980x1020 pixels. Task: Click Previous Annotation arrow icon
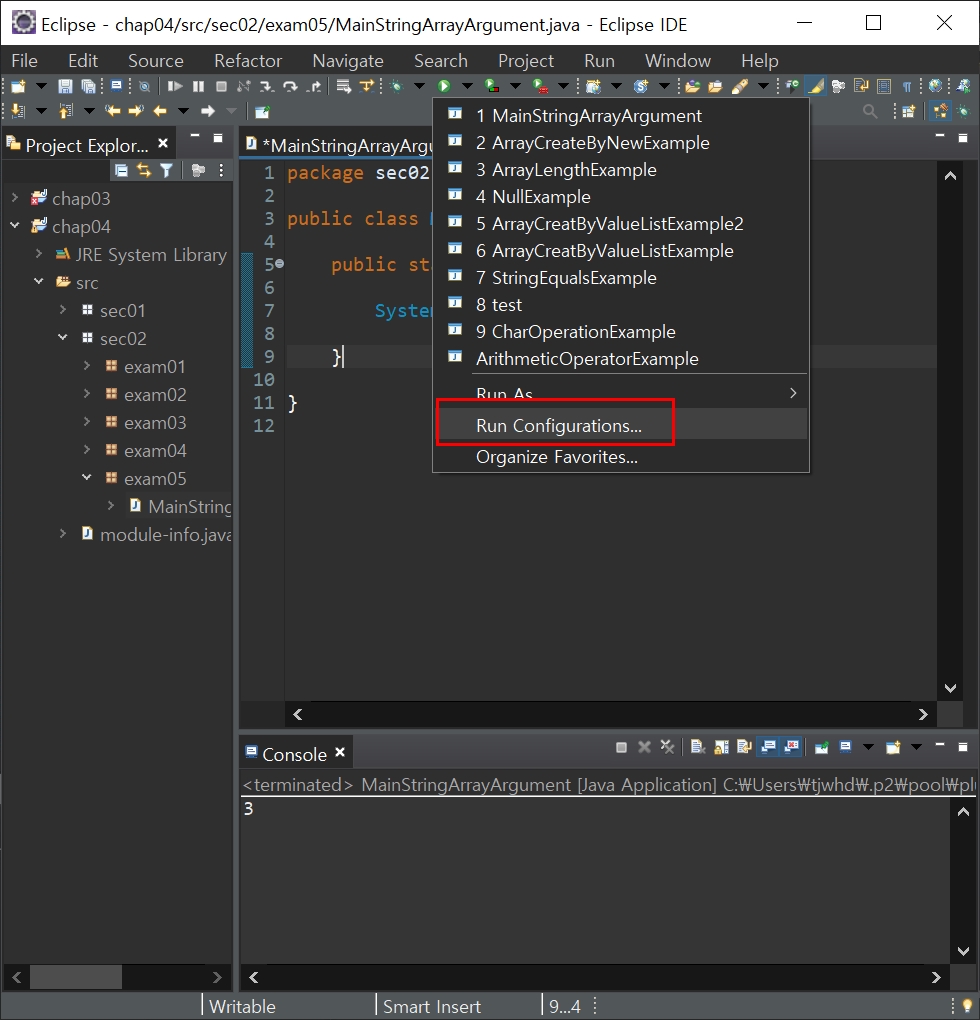[x=66, y=111]
